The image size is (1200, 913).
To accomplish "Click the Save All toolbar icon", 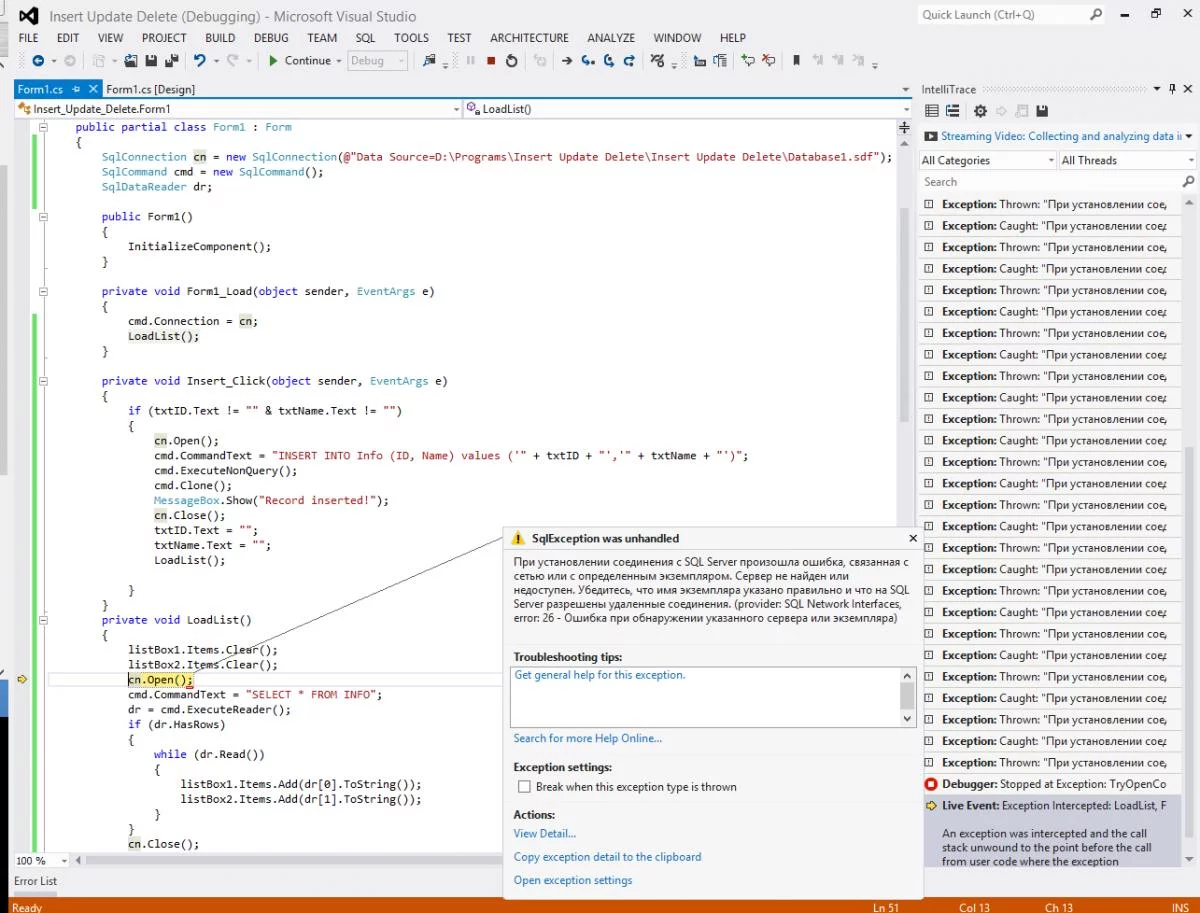I will tap(171, 61).
